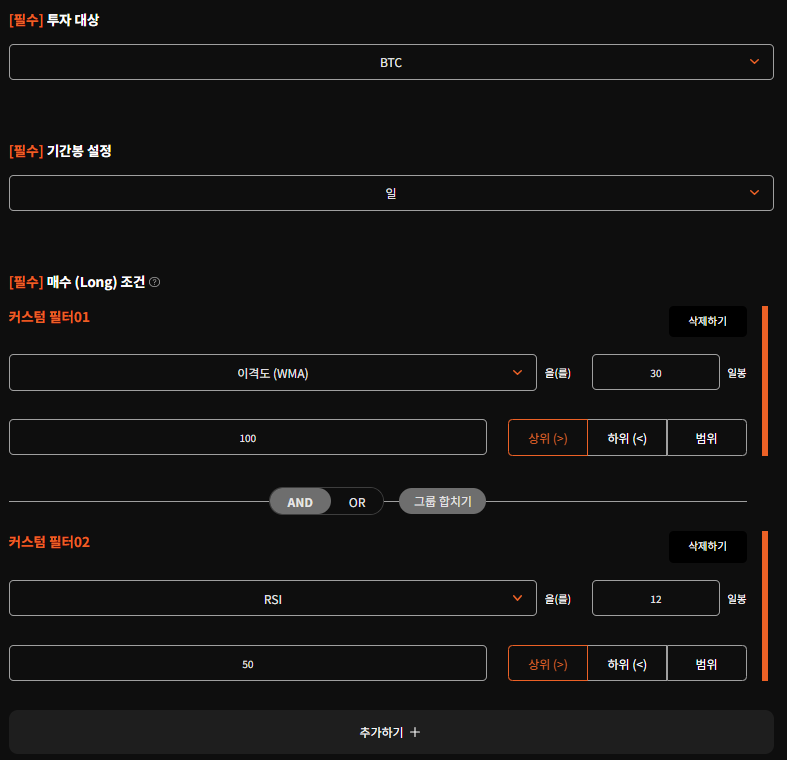Switch filter logic to OR
The width and height of the screenshot is (787, 760).
pos(357,501)
